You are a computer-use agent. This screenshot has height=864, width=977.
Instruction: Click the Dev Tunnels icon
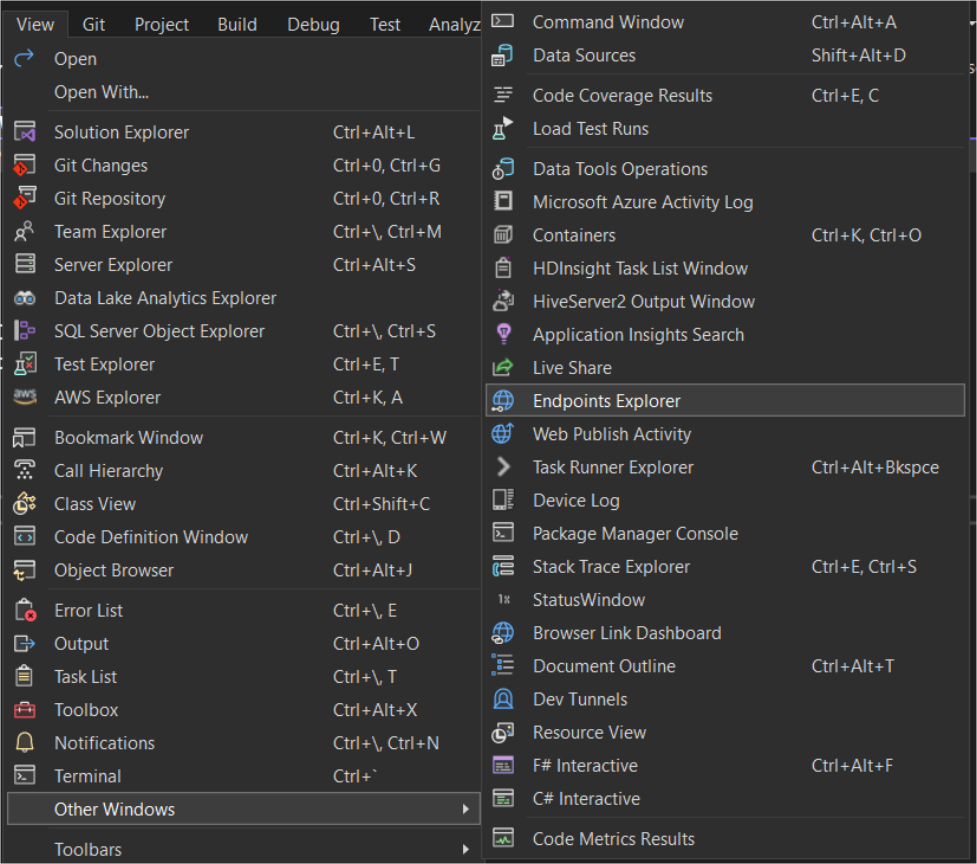point(503,699)
